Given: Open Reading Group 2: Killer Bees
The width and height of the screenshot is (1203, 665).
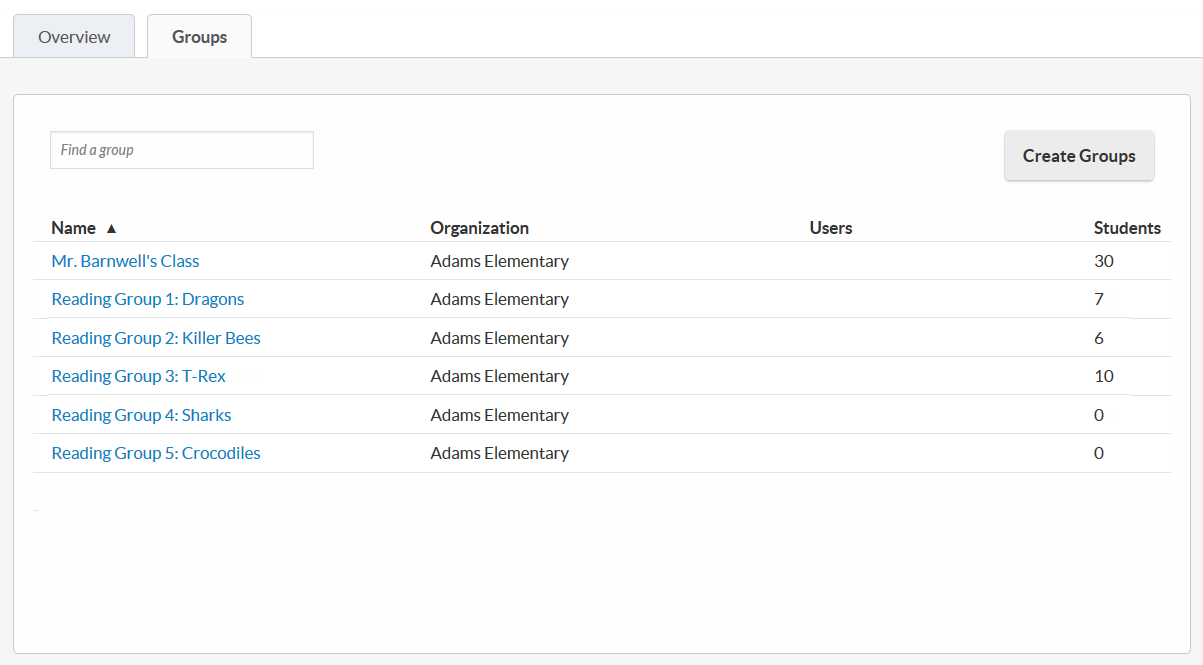Looking at the screenshot, I should [x=156, y=338].
